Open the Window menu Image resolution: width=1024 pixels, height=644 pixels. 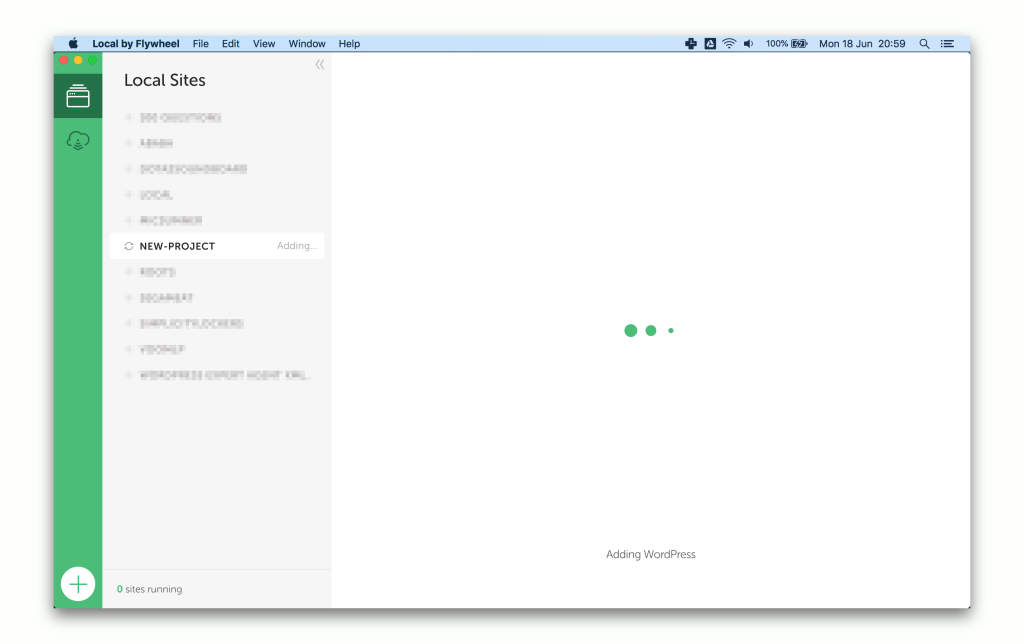point(307,44)
